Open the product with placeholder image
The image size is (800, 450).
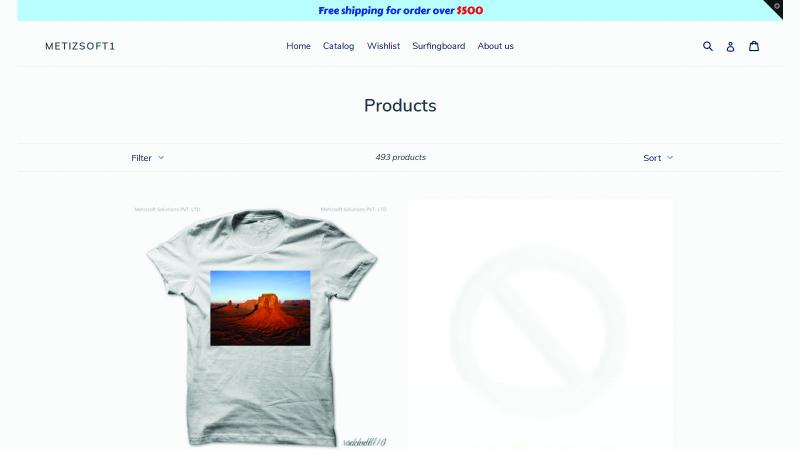coord(540,327)
